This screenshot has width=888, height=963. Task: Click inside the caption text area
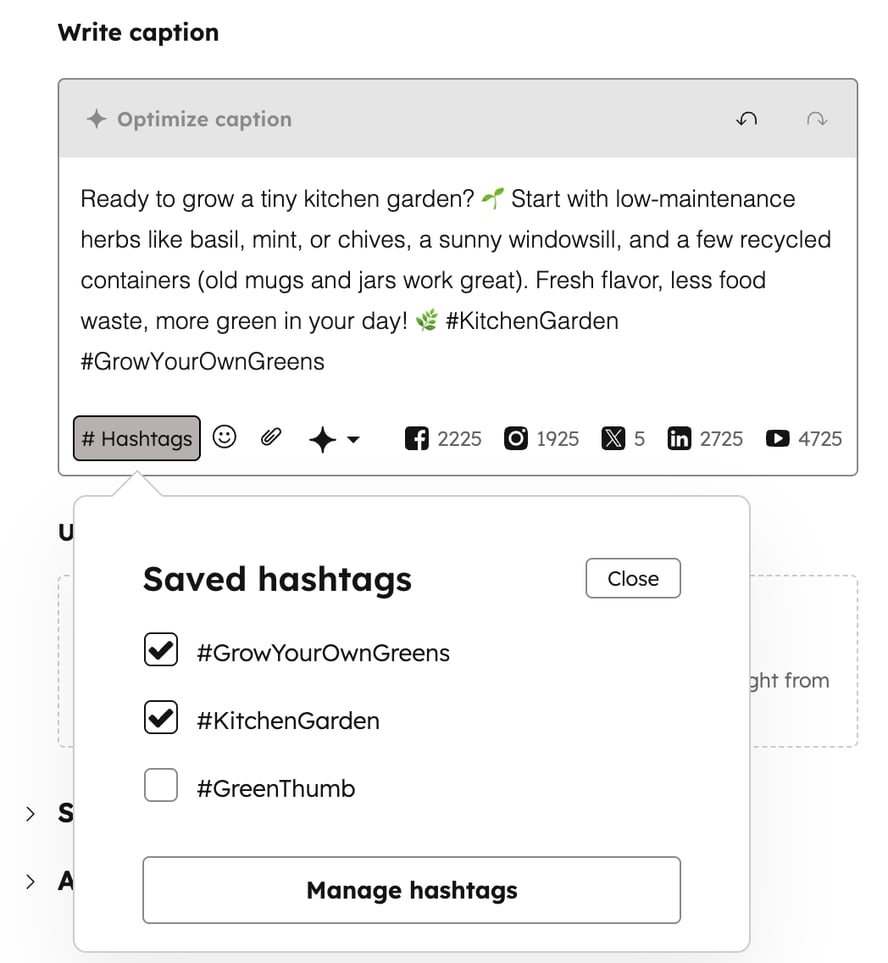point(456,280)
